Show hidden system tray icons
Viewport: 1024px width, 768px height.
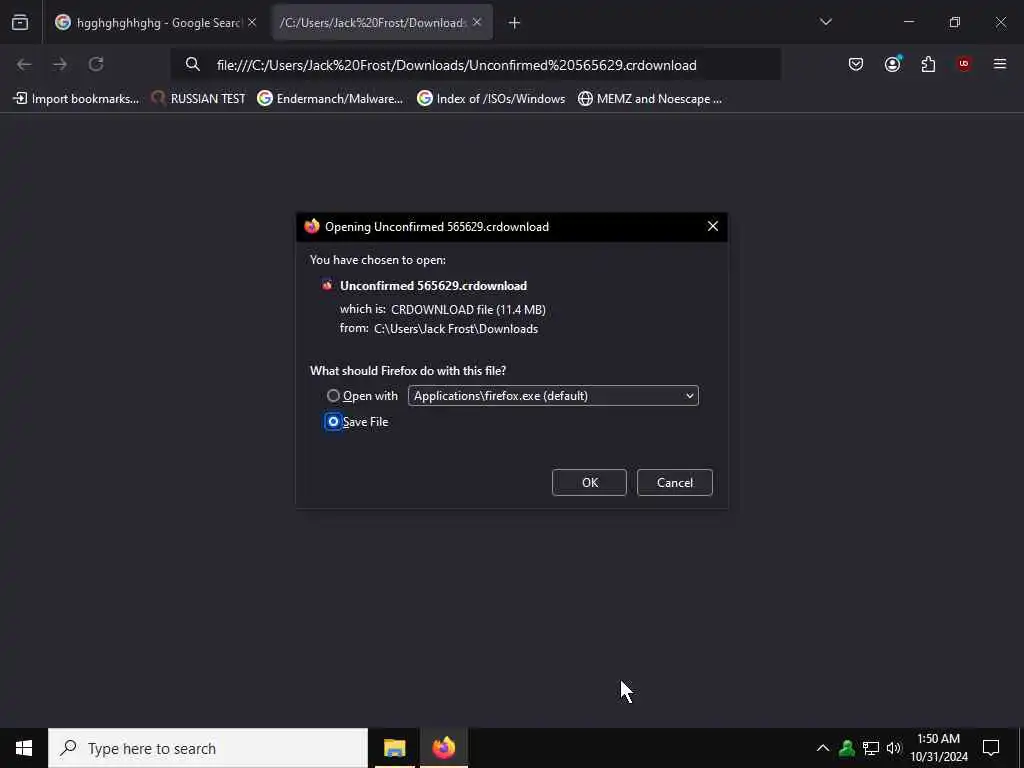click(823, 748)
